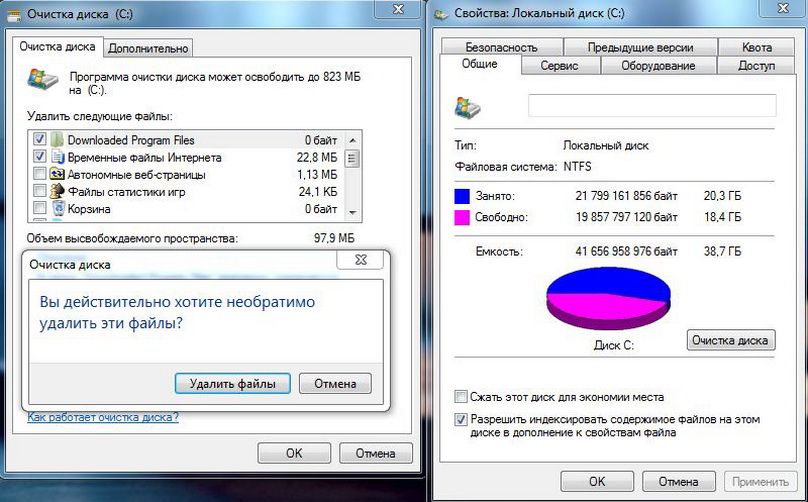The width and height of the screenshot is (808, 502).
Task: Click the file list scroll-up arrow
Action: (x=352, y=140)
